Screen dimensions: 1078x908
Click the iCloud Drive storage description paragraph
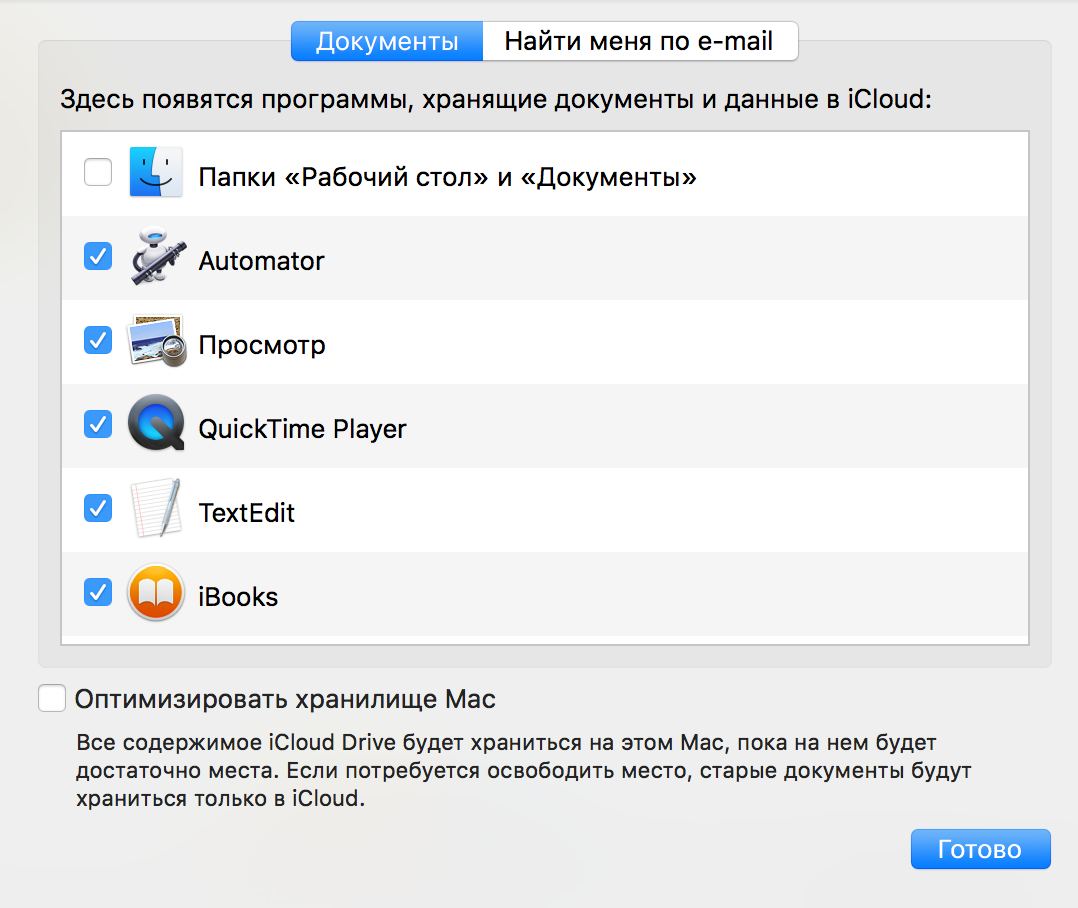522,771
